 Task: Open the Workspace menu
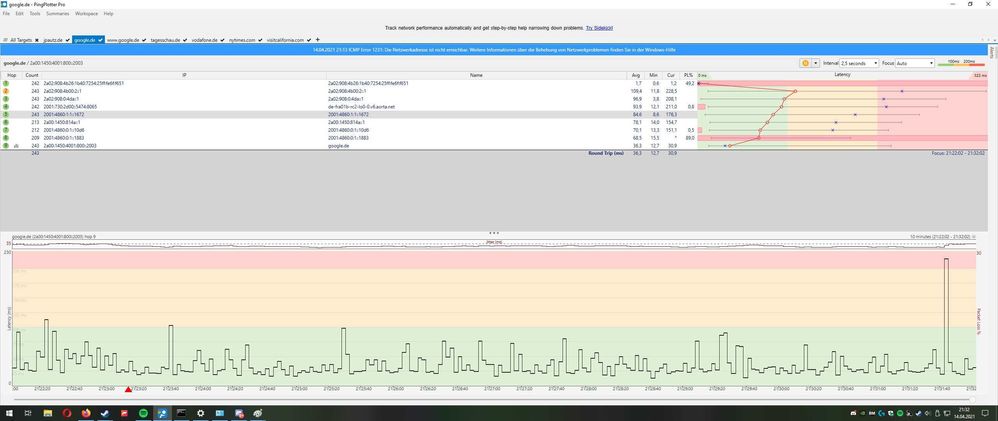click(87, 13)
